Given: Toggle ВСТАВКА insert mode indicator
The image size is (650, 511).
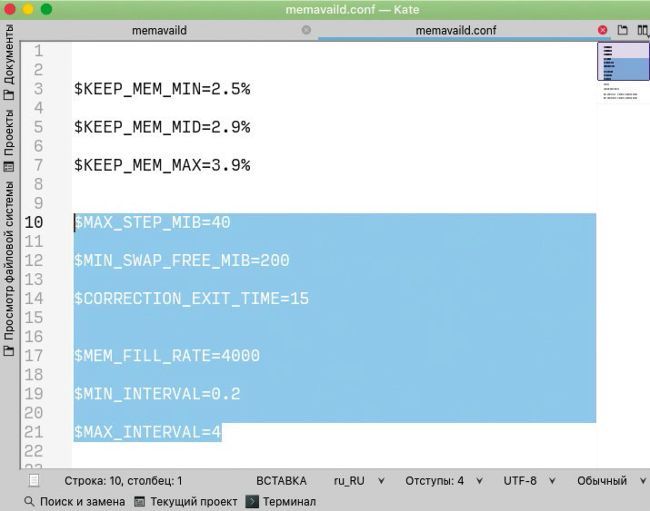Looking at the screenshot, I should tap(281, 481).
